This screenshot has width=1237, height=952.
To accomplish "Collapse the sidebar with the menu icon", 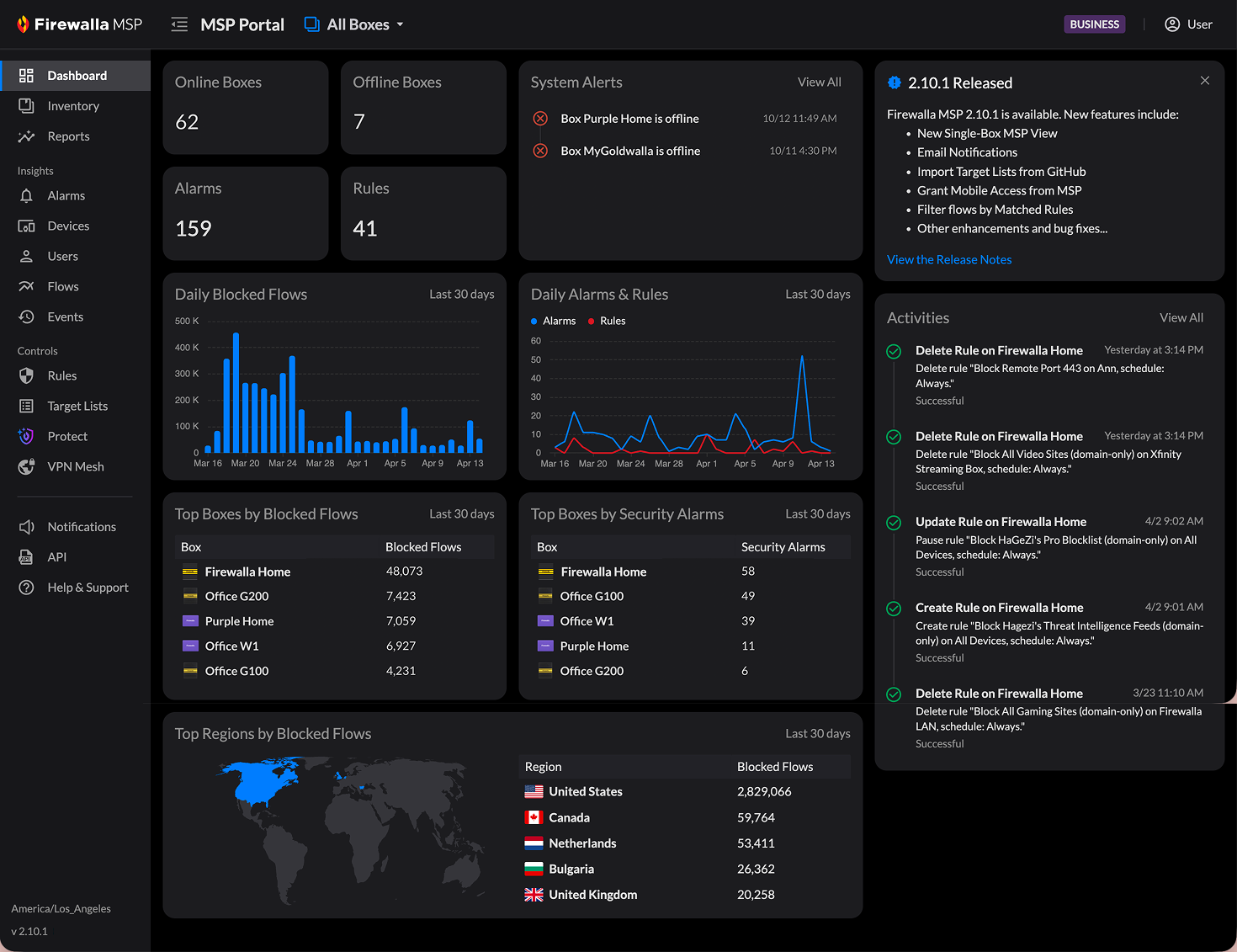I will [x=178, y=24].
